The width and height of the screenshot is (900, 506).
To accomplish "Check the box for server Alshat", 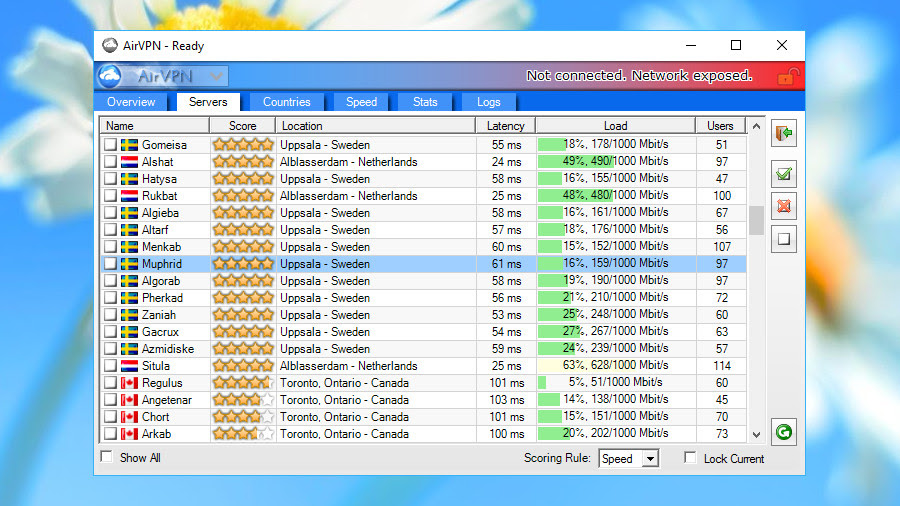I will click(x=110, y=162).
